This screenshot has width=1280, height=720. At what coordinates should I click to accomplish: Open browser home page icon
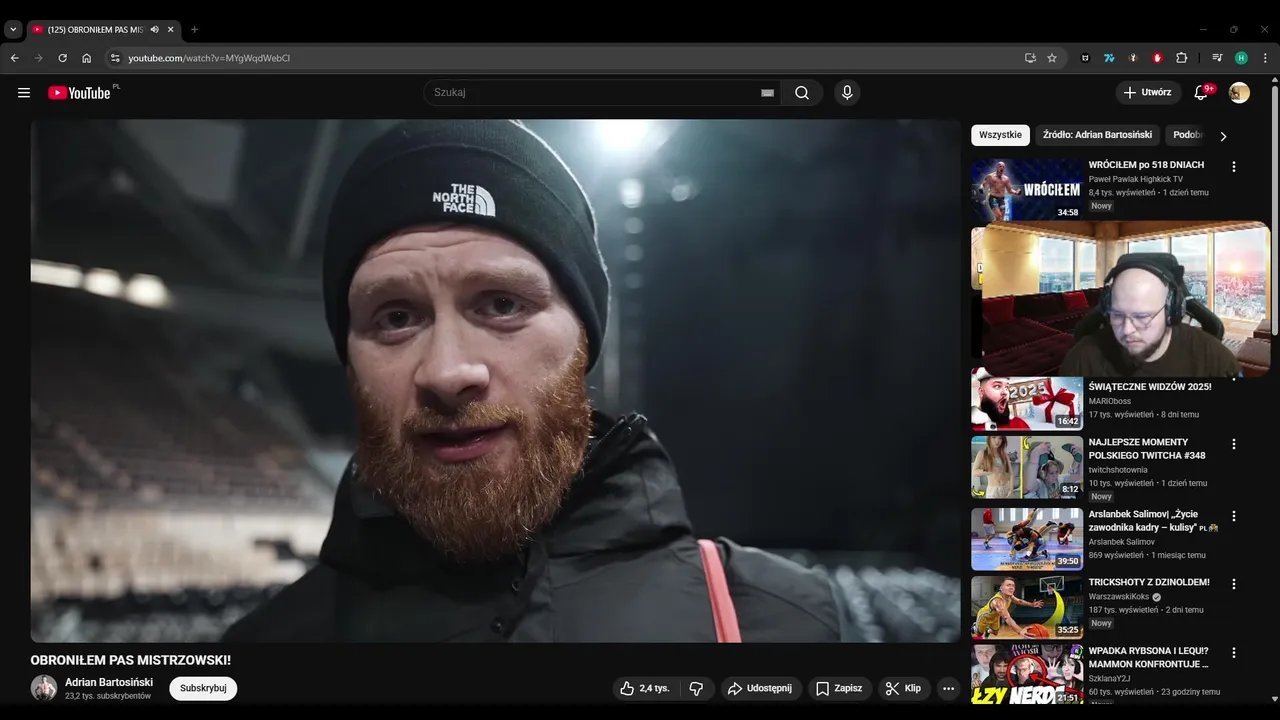(x=87, y=58)
